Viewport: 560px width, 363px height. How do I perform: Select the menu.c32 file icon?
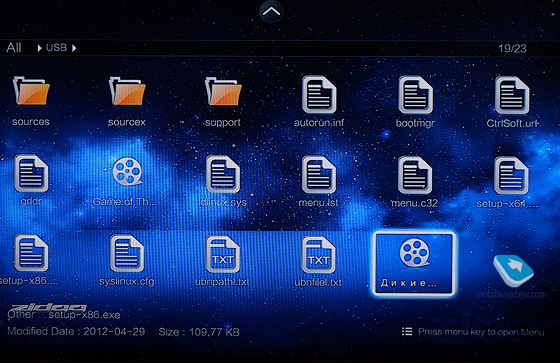415,175
